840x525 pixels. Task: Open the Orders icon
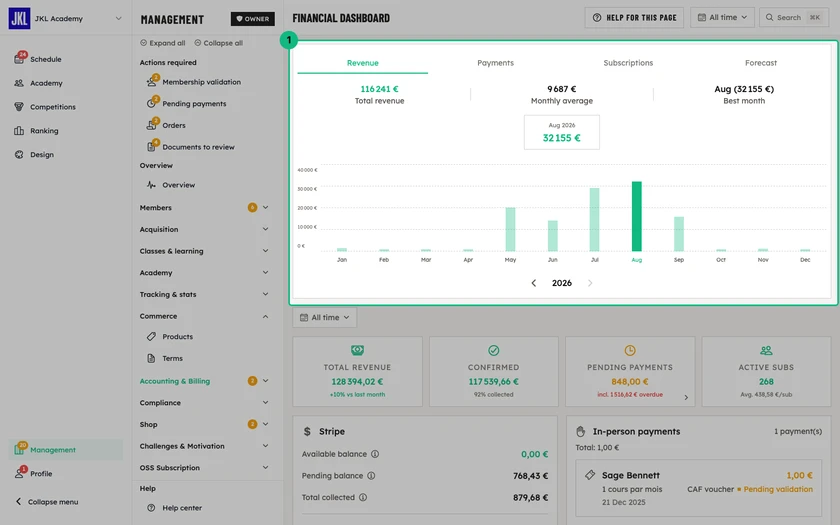tap(152, 125)
